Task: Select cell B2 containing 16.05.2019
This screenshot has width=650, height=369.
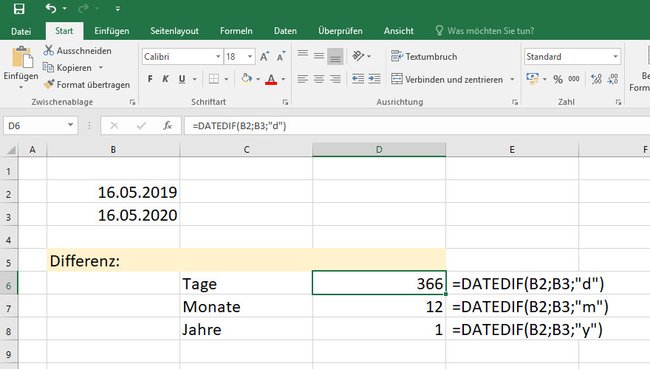Action: coord(113,192)
